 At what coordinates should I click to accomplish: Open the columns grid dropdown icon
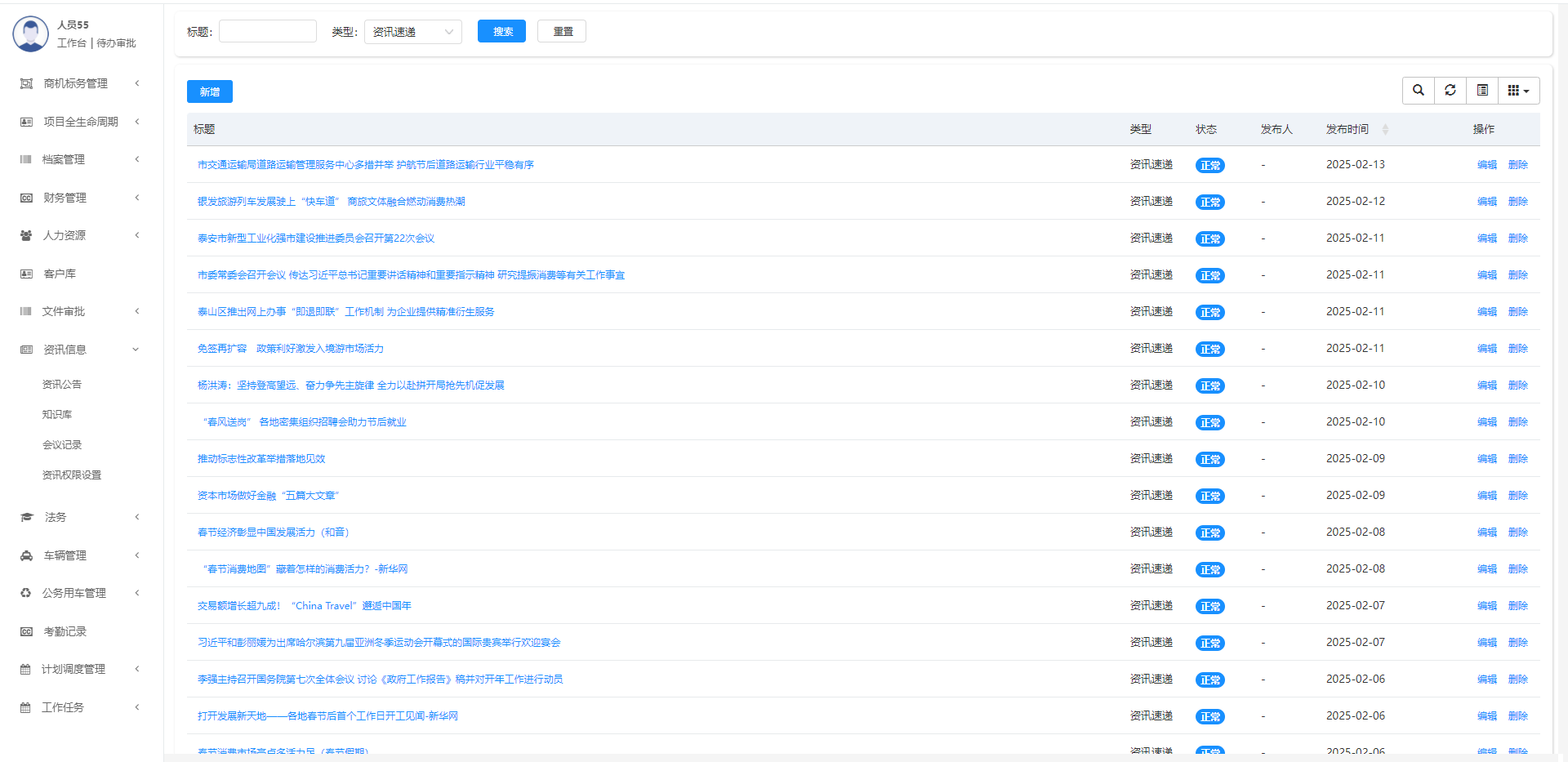coord(1518,91)
